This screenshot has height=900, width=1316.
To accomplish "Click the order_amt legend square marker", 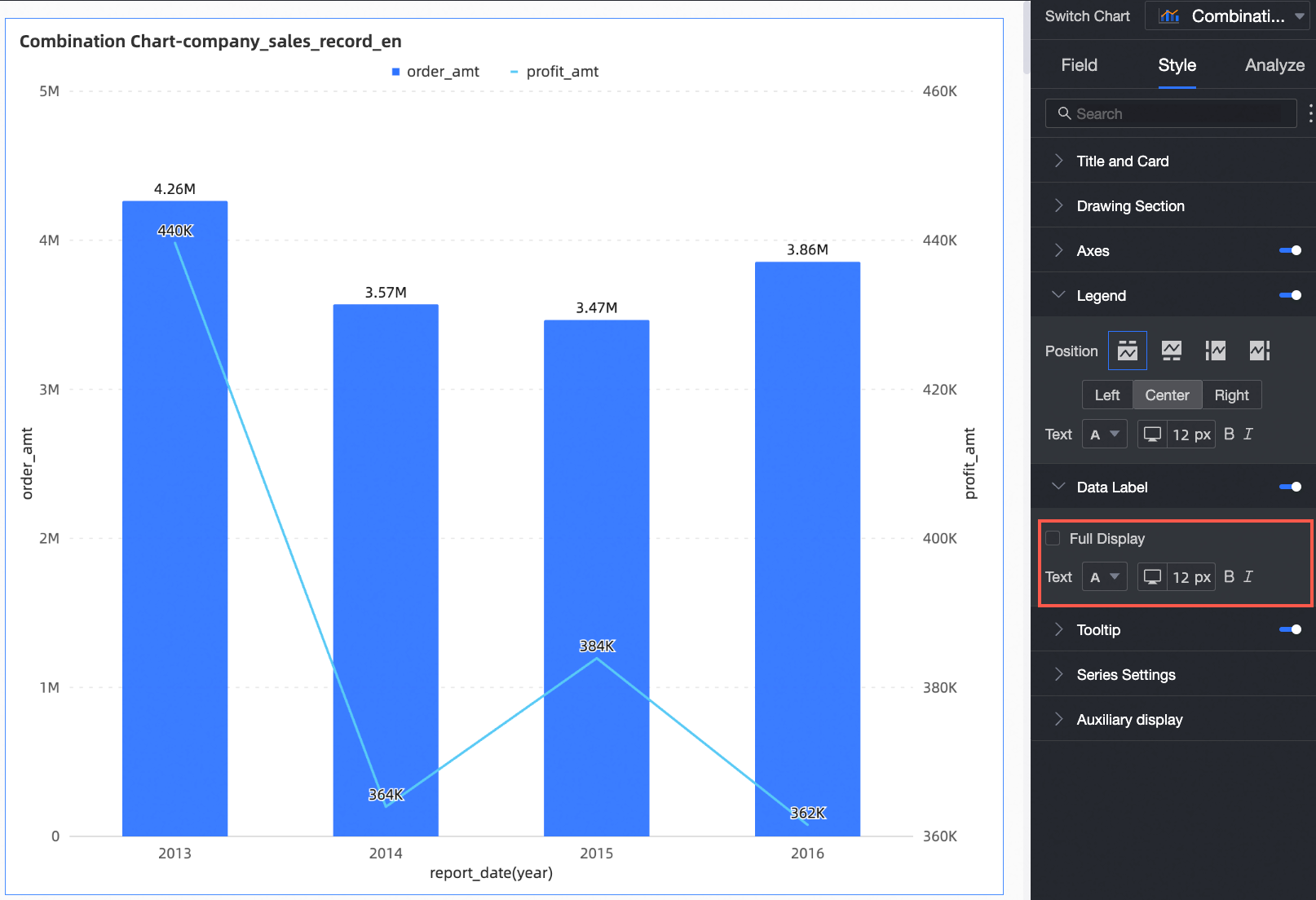I will (x=396, y=72).
